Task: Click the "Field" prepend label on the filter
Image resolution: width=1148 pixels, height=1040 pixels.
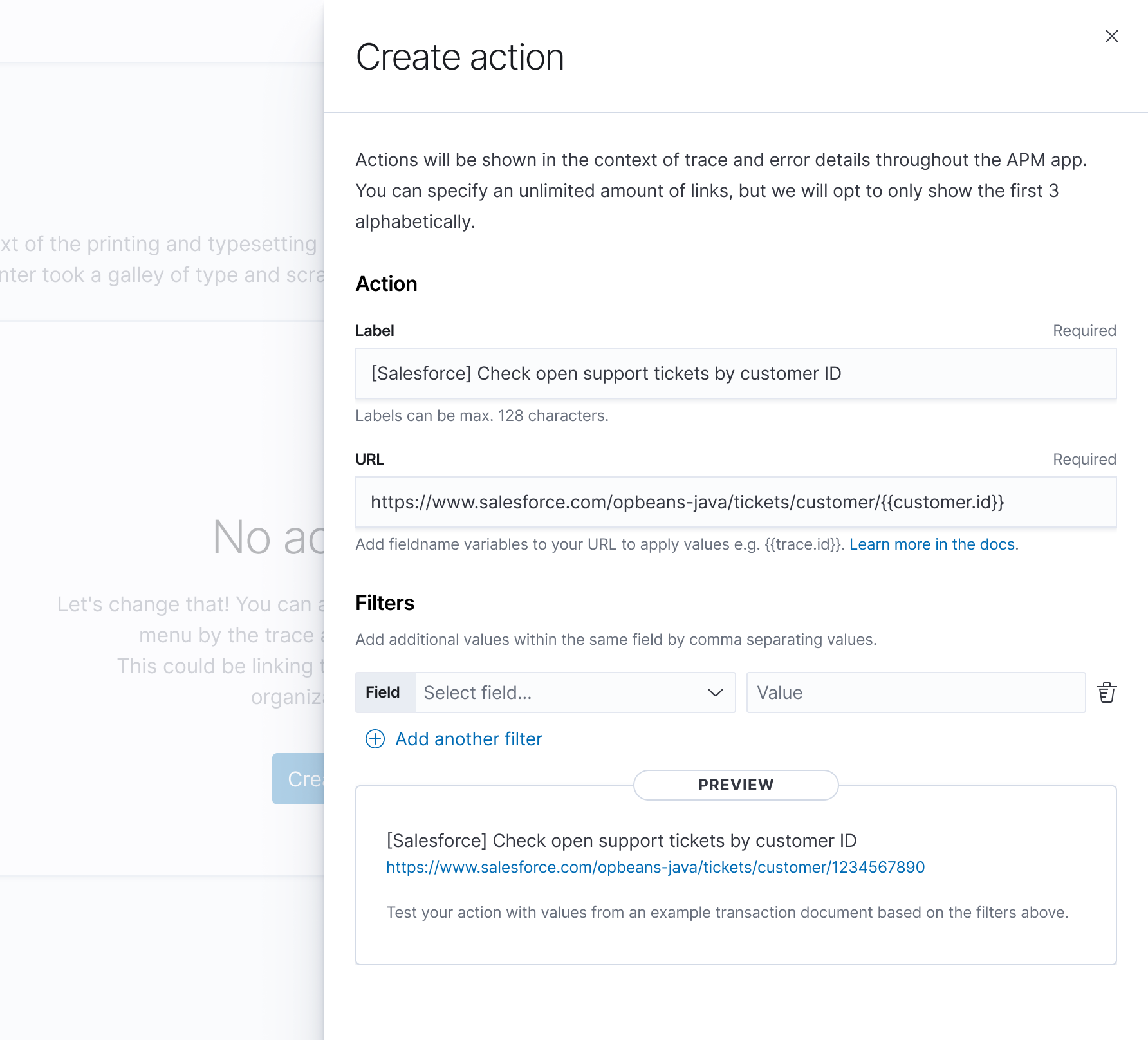Action: coord(384,692)
